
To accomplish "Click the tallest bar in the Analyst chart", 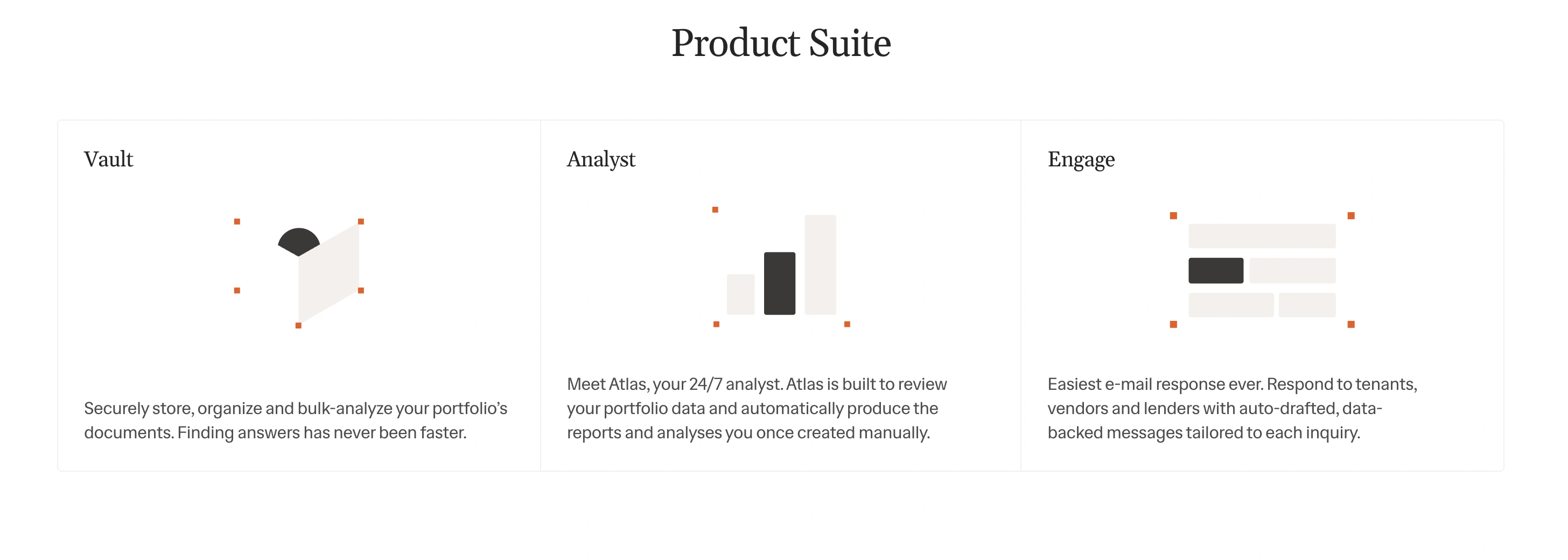I will click(820, 265).
